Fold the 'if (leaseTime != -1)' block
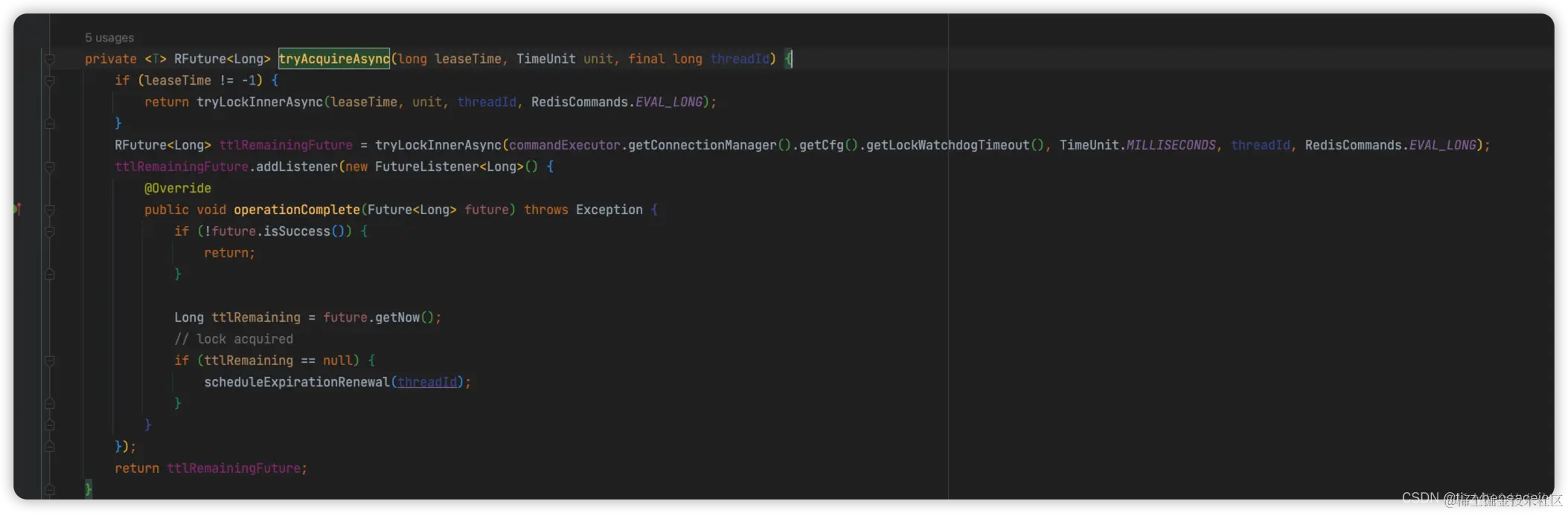Screen dimensions: 1568x513 click(x=50, y=80)
